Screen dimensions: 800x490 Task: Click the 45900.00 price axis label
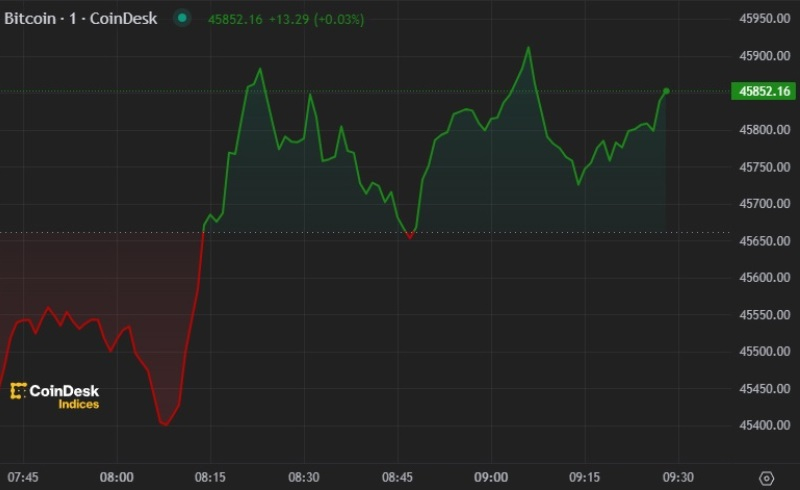[764, 56]
